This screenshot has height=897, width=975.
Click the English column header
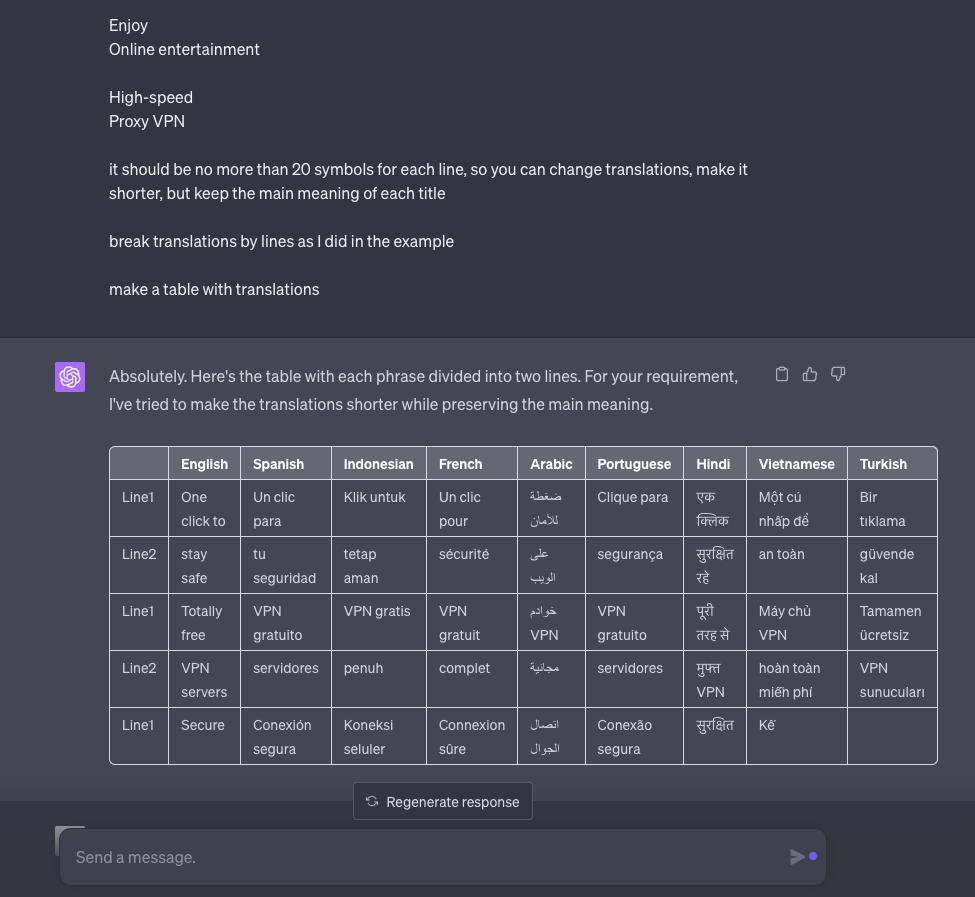pyautogui.click(x=205, y=464)
